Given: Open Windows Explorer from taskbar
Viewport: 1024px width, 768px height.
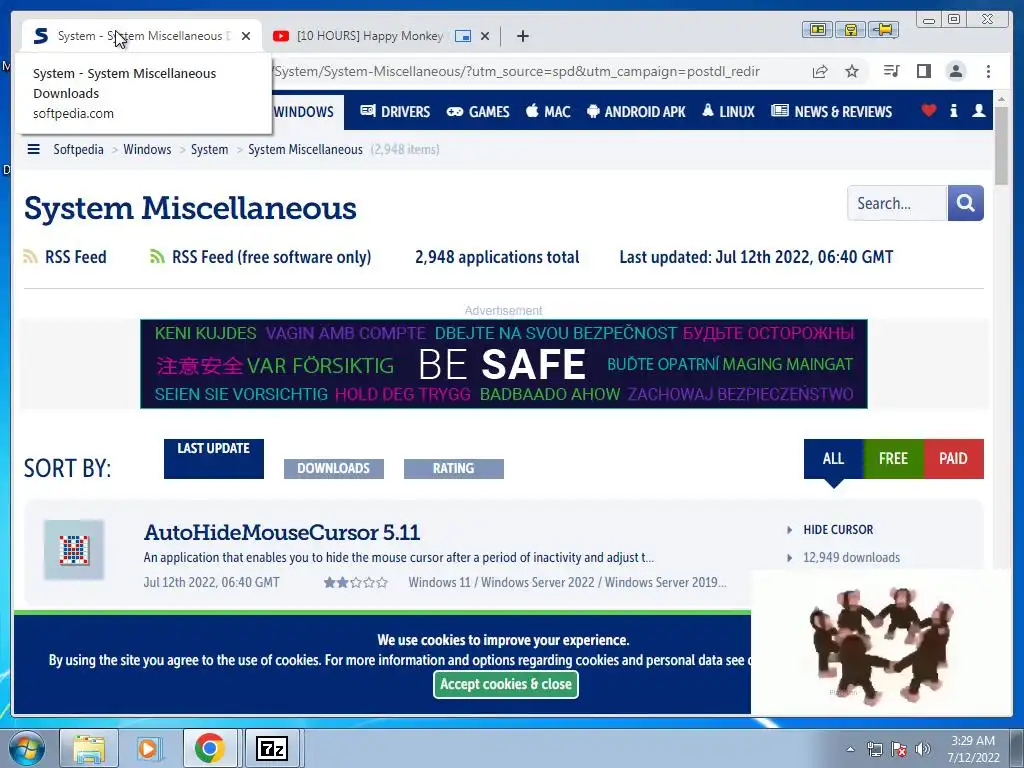Looking at the screenshot, I should (89, 748).
